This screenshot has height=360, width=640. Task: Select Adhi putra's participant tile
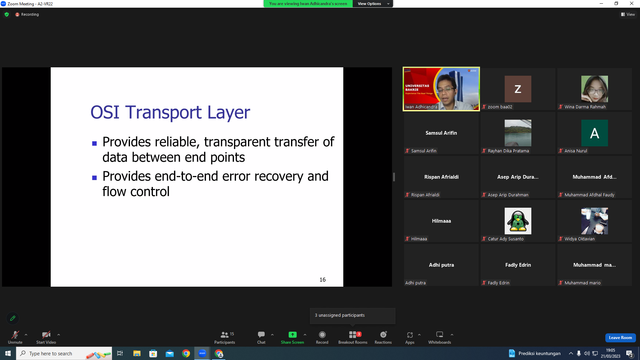441,265
